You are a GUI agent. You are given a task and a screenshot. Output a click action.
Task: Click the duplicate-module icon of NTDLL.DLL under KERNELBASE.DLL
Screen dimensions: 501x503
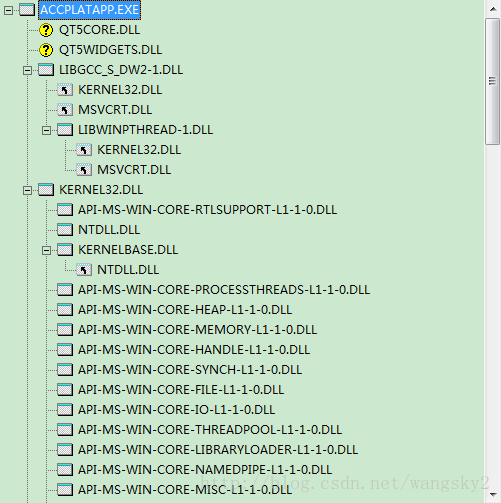click(x=84, y=270)
